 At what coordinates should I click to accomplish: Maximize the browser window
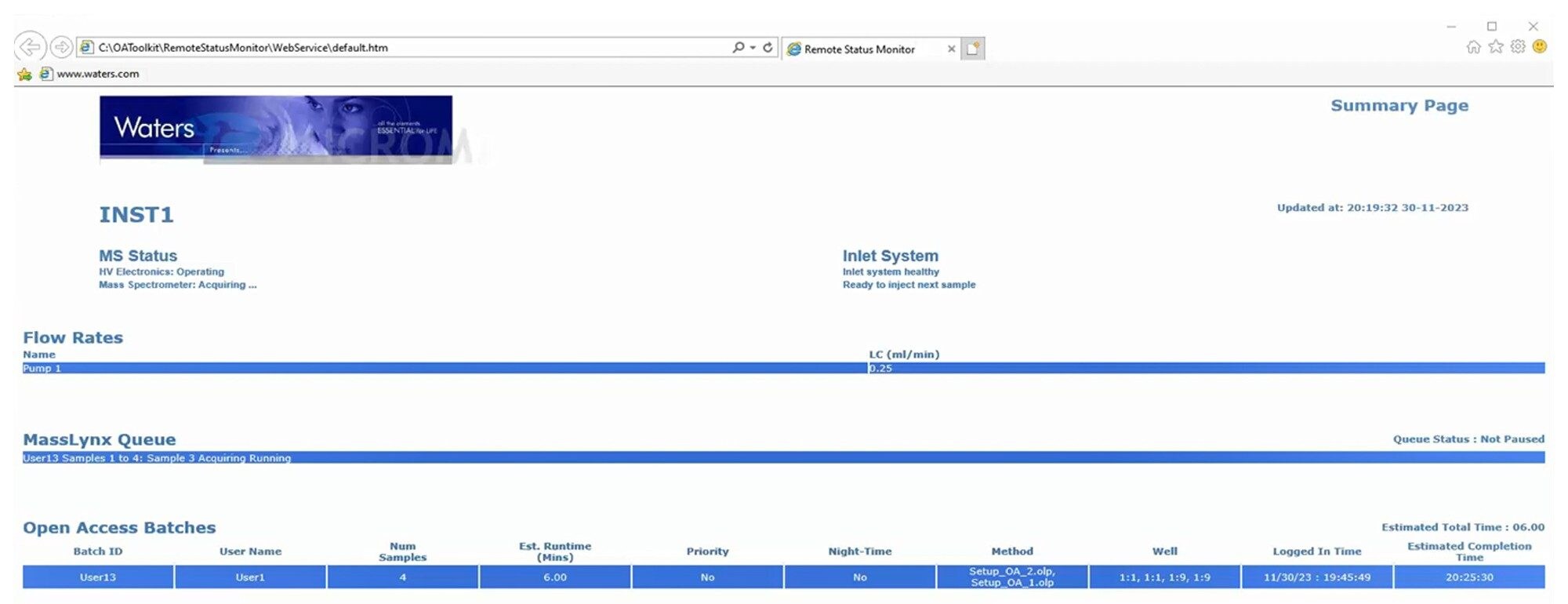[x=1492, y=26]
